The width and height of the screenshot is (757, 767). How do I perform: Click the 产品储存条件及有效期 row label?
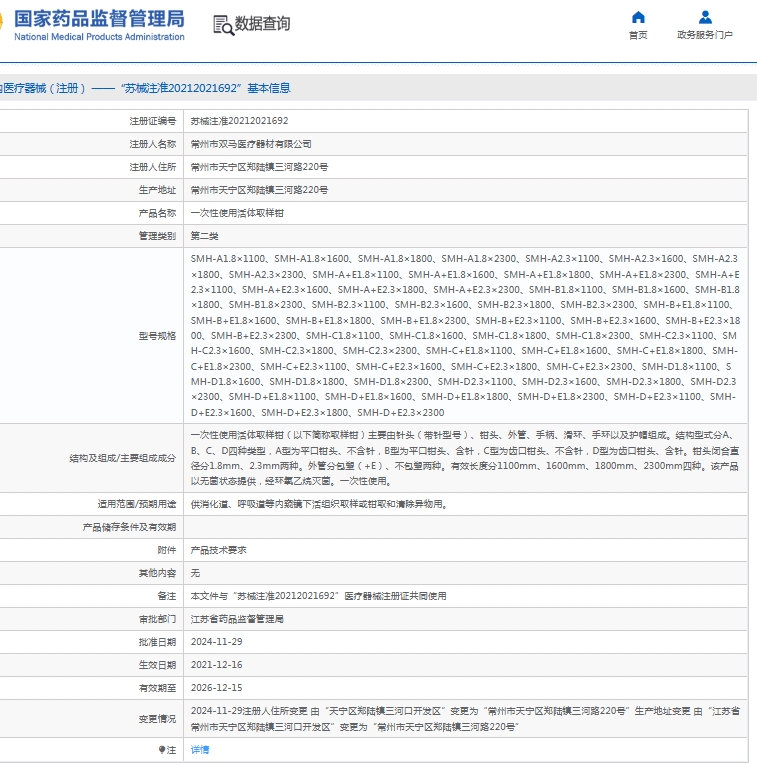tap(130, 527)
